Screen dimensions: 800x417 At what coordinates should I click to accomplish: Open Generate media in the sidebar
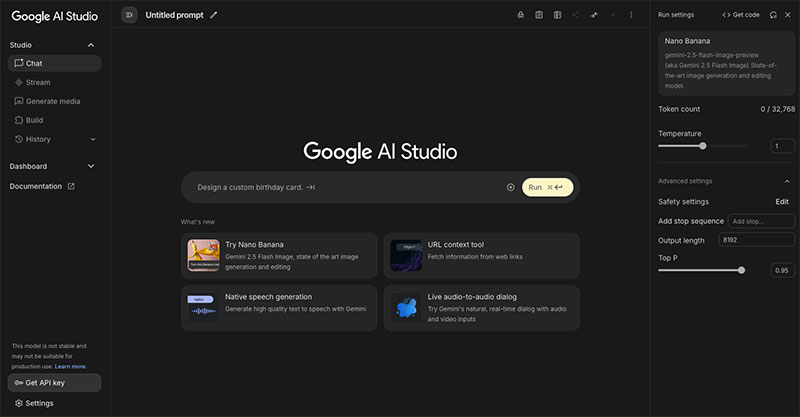coord(54,101)
